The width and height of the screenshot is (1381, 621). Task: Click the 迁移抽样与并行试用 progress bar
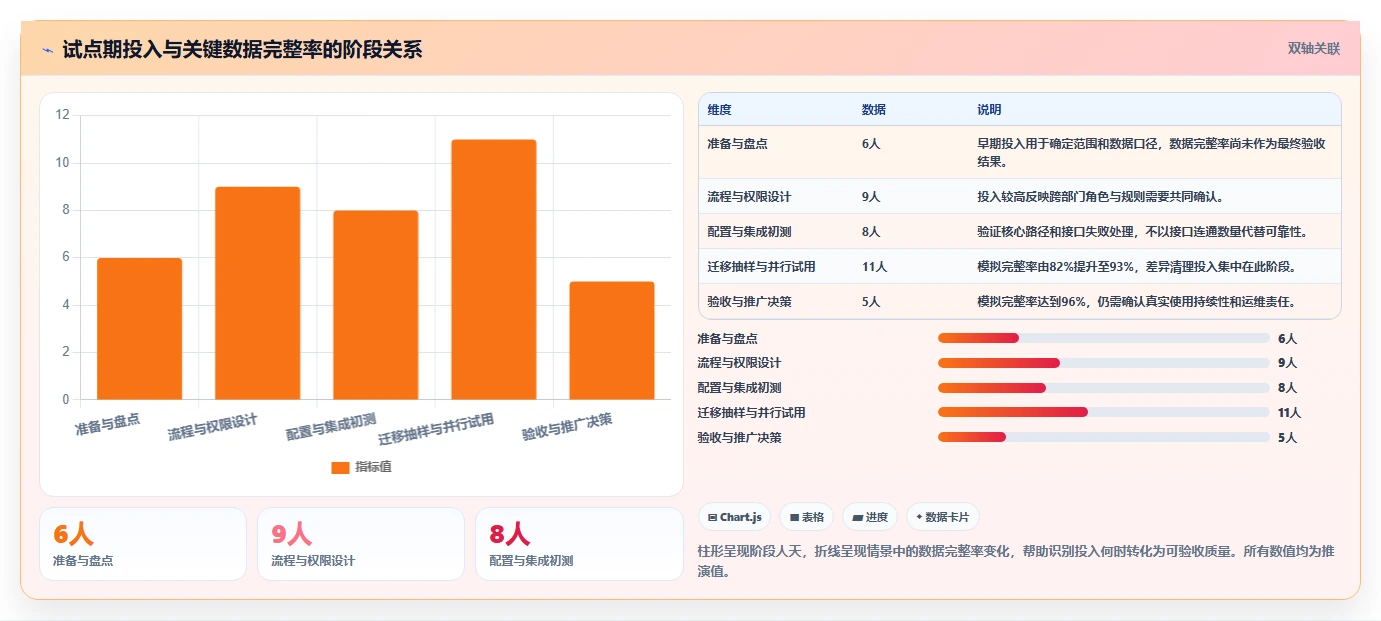click(x=1104, y=412)
